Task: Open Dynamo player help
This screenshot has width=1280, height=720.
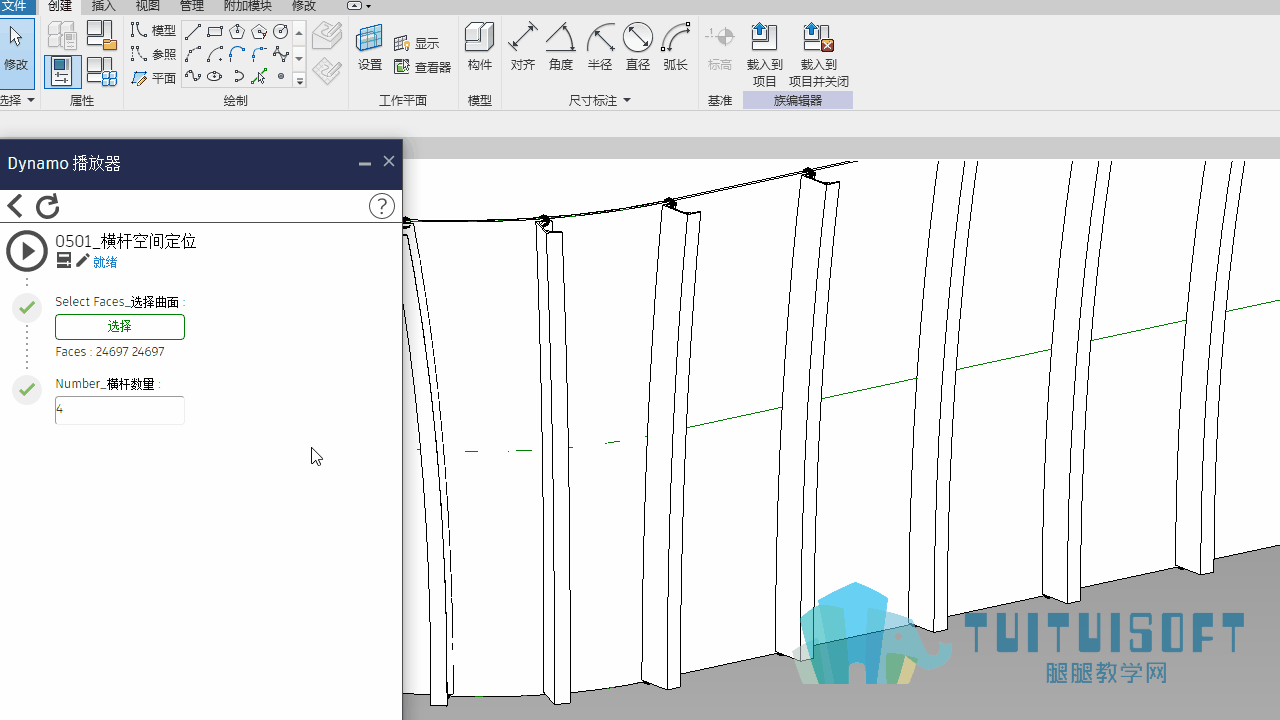Action: [382, 206]
